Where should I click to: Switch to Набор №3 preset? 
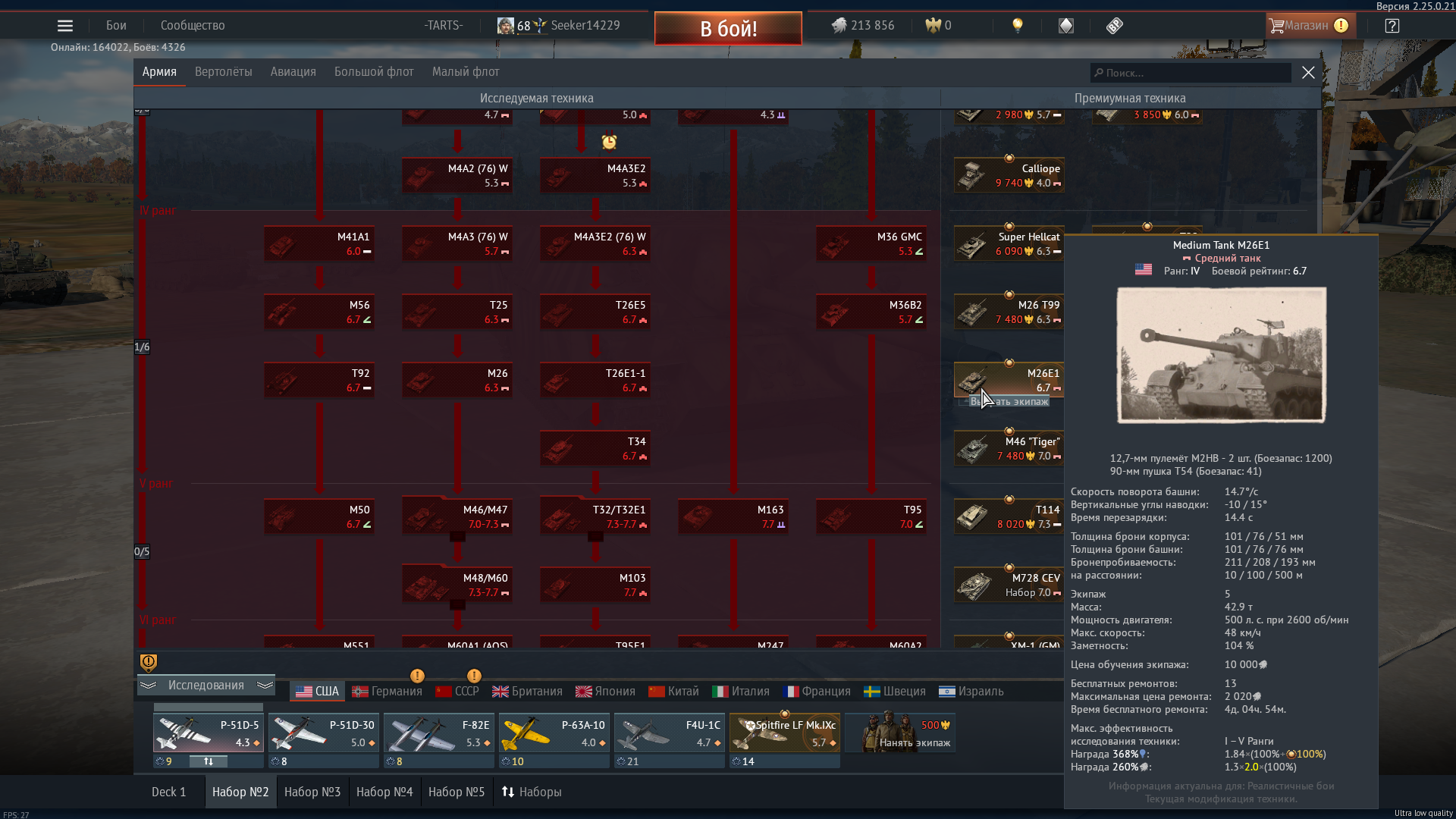tap(312, 792)
